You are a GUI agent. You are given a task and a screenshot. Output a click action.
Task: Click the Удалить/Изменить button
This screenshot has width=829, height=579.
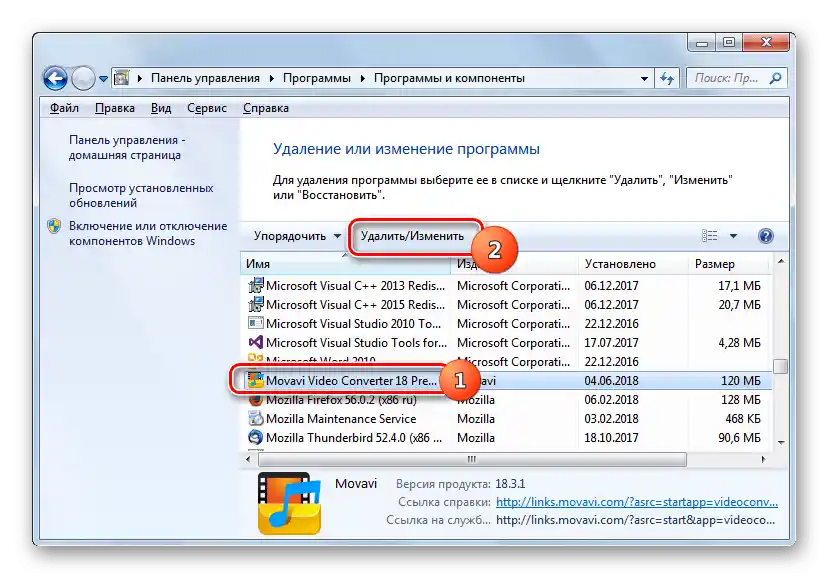(x=412, y=236)
